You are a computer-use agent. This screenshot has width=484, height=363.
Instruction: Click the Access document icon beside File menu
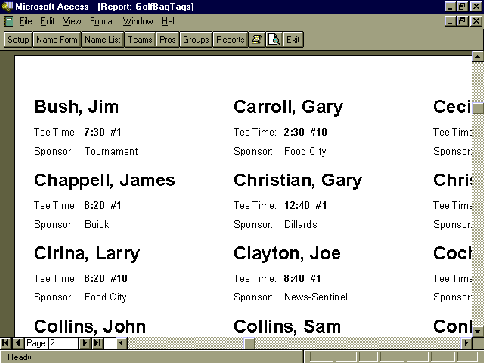click(8, 22)
